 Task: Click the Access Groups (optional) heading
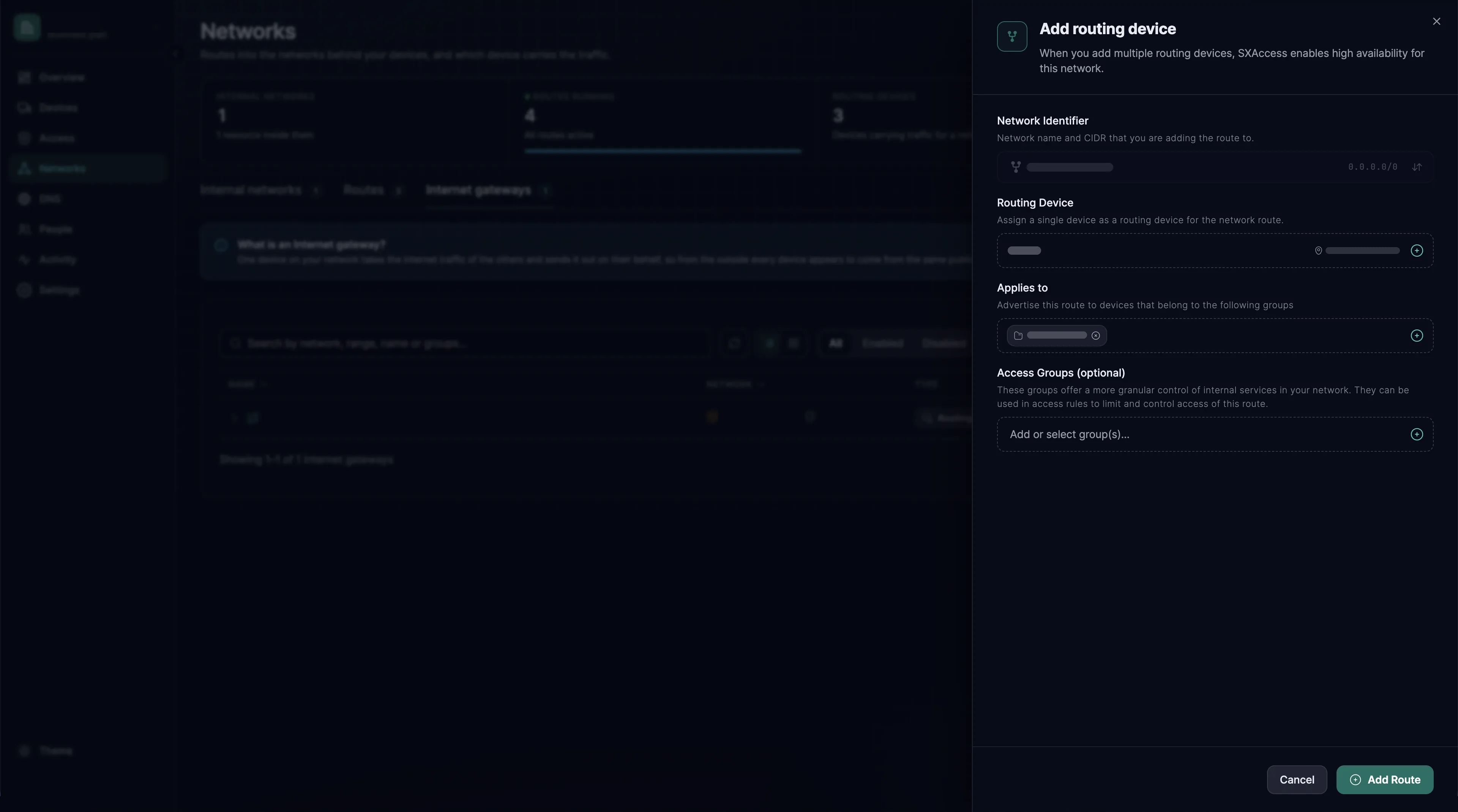pos(1061,373)
